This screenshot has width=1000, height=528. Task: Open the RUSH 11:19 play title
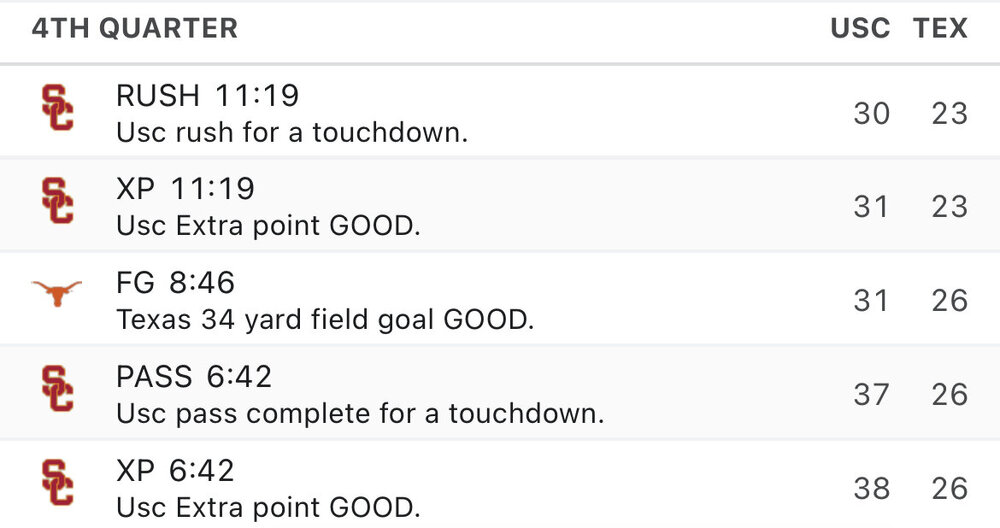pos(208,96)
